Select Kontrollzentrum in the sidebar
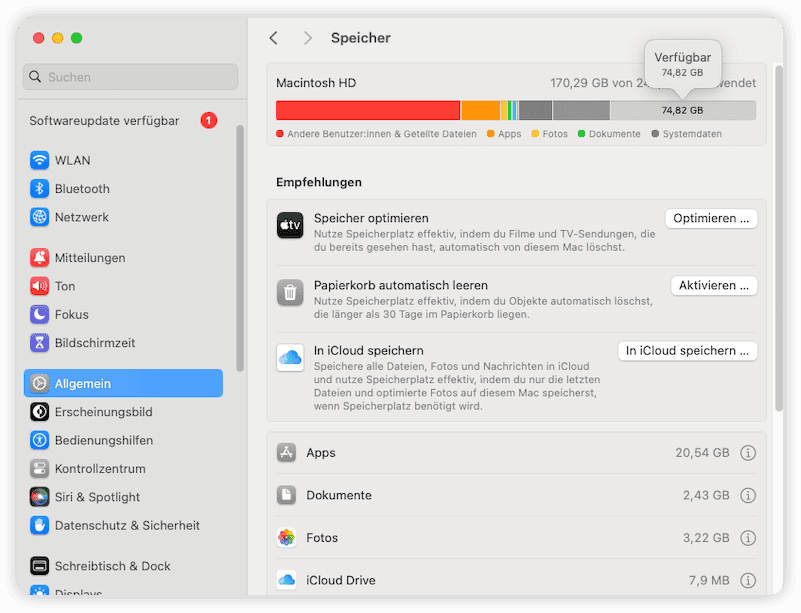Screen dimensions: 801x613 coord(123,468)
